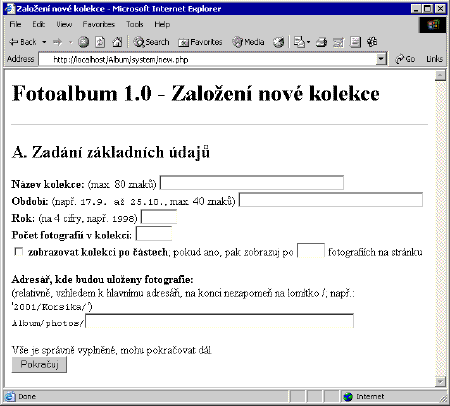Click the Stop loading toolbar icon

[x=83, y=42]
